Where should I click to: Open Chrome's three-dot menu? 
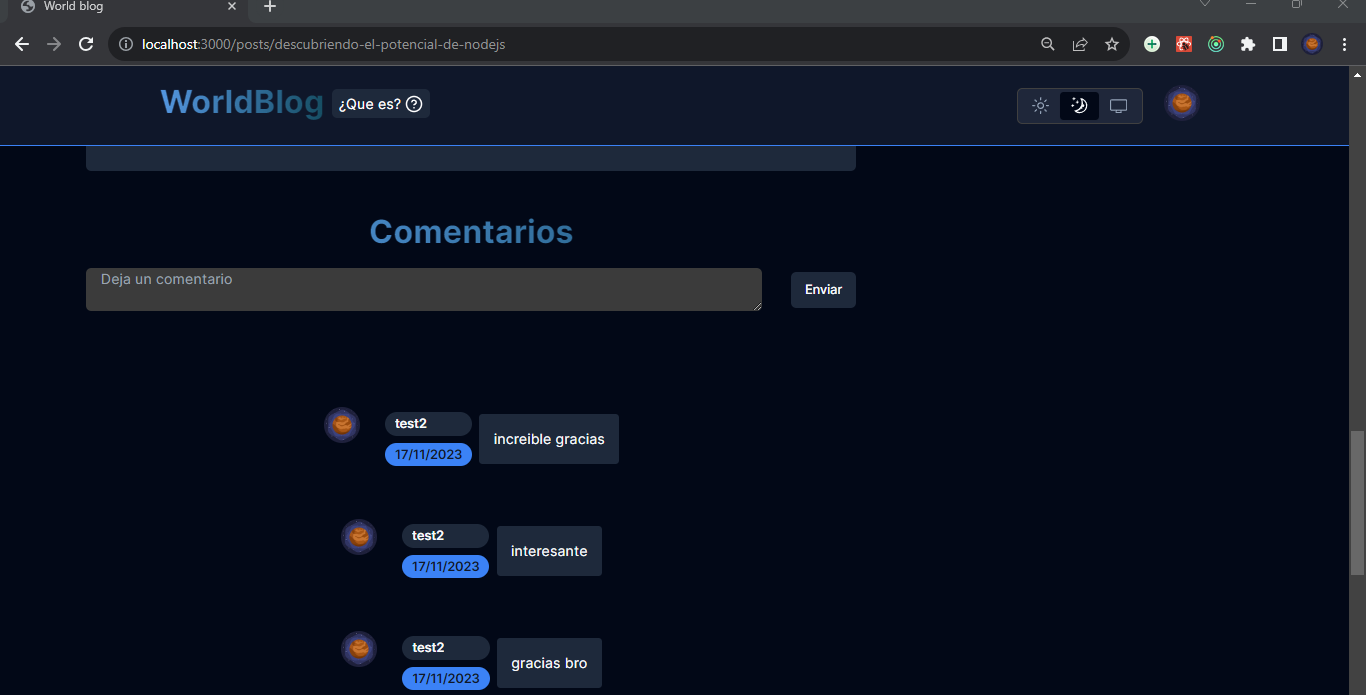click(1344, 44)
